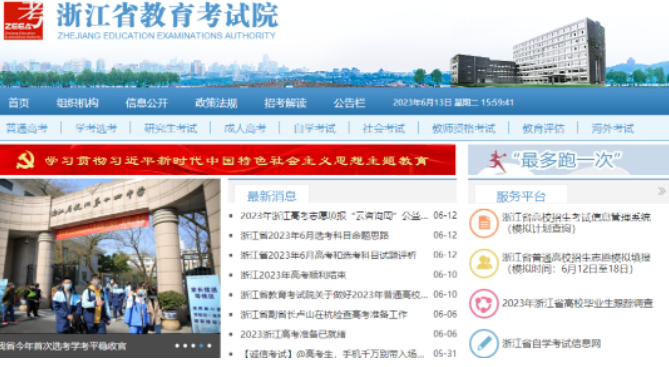Screen dimensions: 669x367
Task: Switch to the 最新消息 tab
Action: coord(272,196)
